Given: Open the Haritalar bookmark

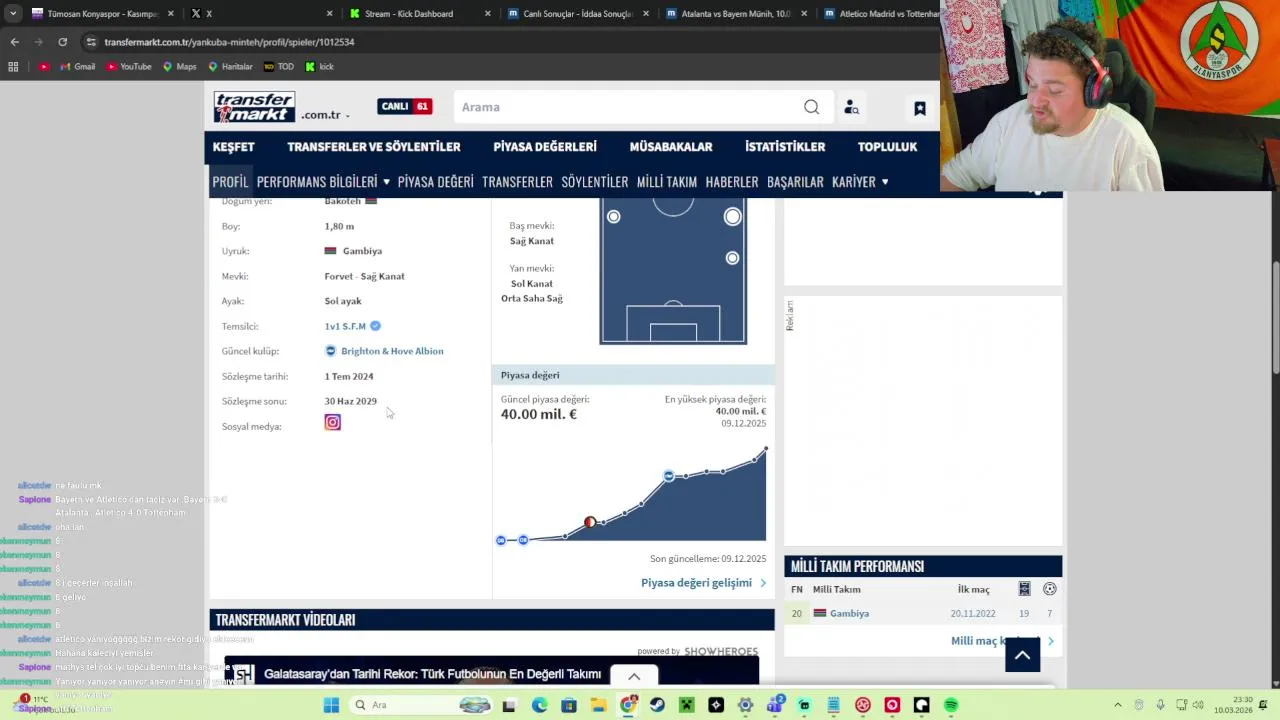Looking at the screenshot, I should coord(230,67).
